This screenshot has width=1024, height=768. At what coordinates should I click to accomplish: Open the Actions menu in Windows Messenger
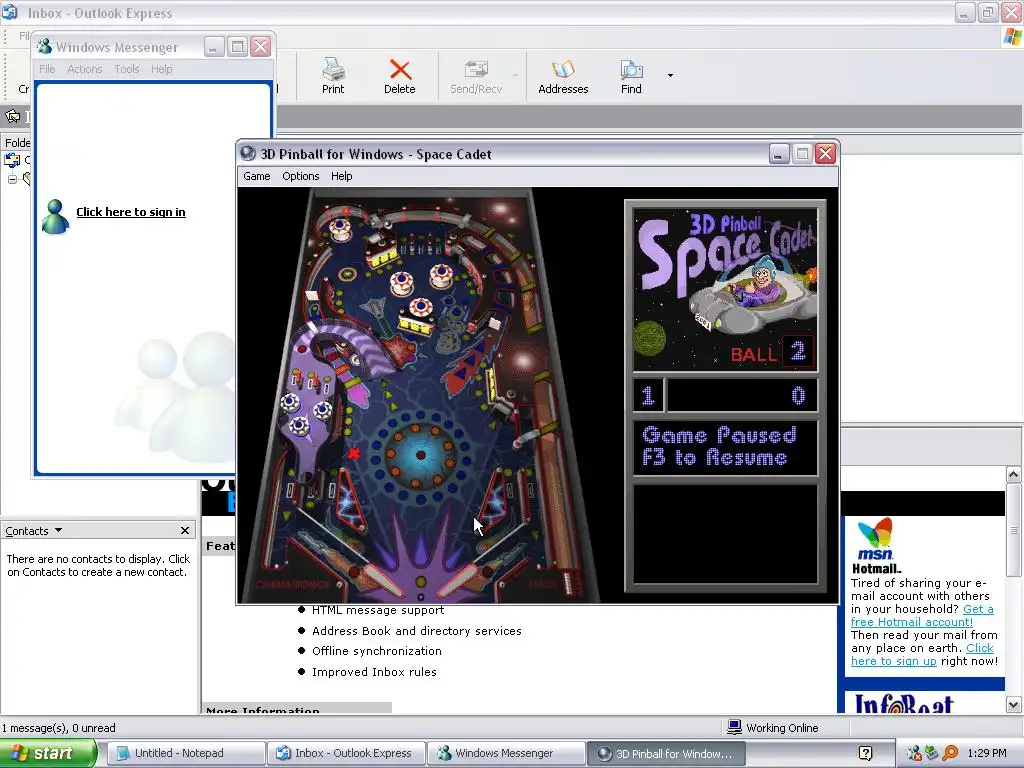(x=85, y=69)
